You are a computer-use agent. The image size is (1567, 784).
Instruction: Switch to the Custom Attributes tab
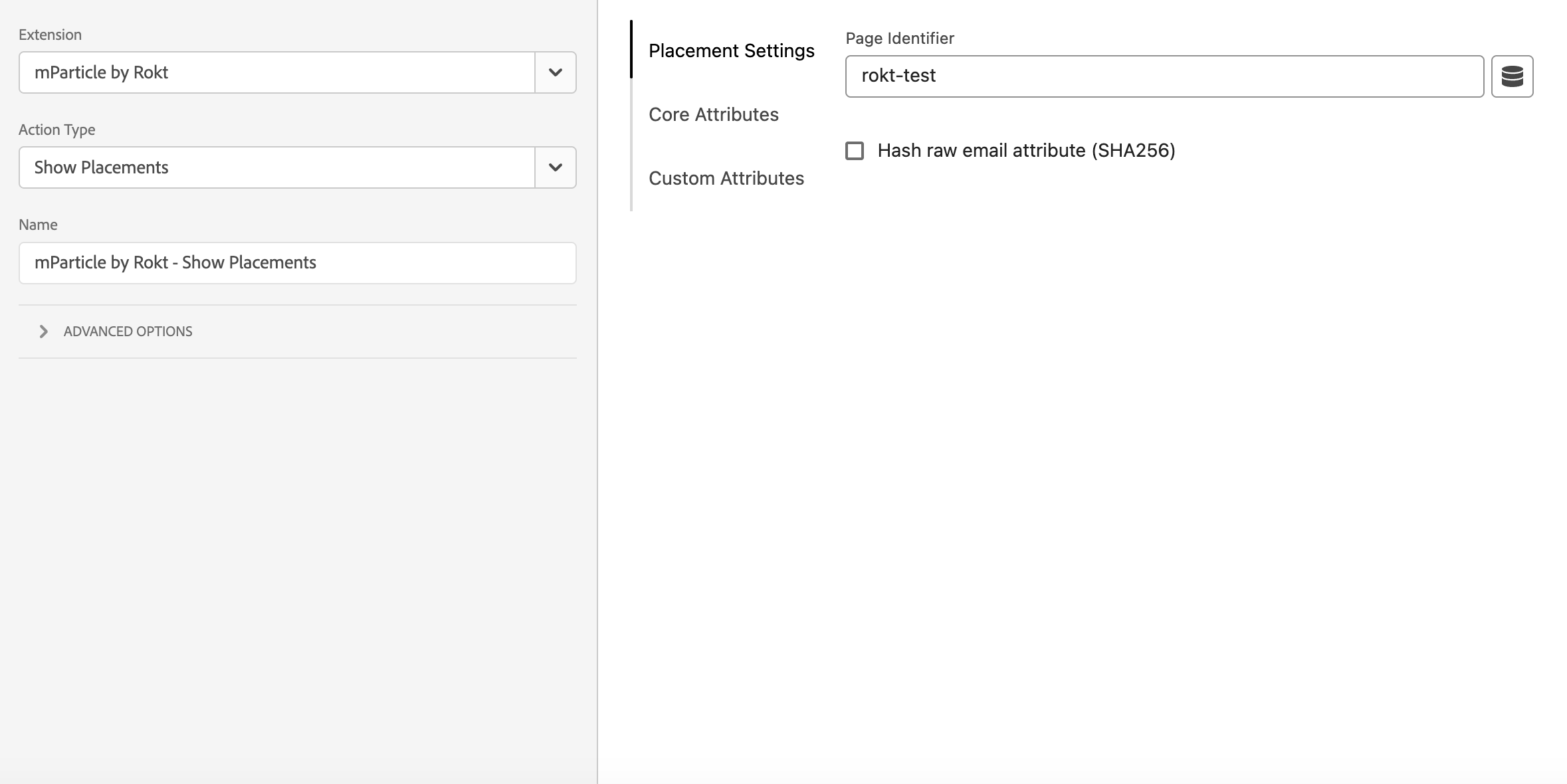(726, 178)
